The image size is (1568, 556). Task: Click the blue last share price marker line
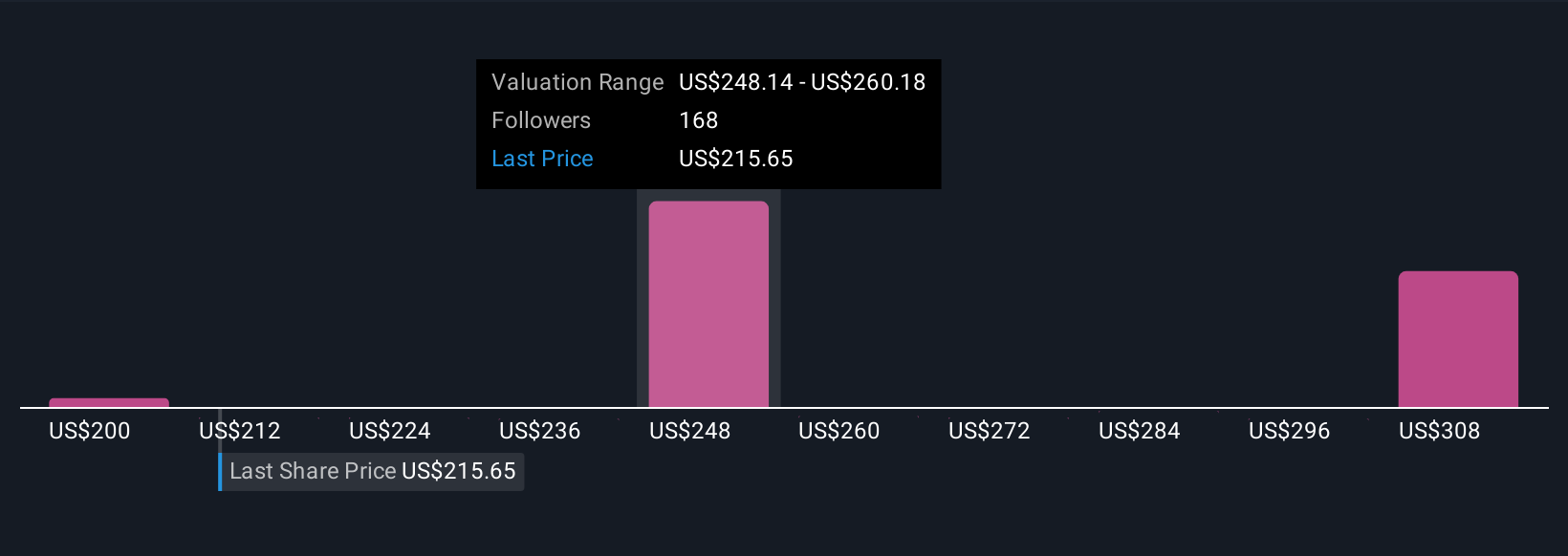pos(220,471)
